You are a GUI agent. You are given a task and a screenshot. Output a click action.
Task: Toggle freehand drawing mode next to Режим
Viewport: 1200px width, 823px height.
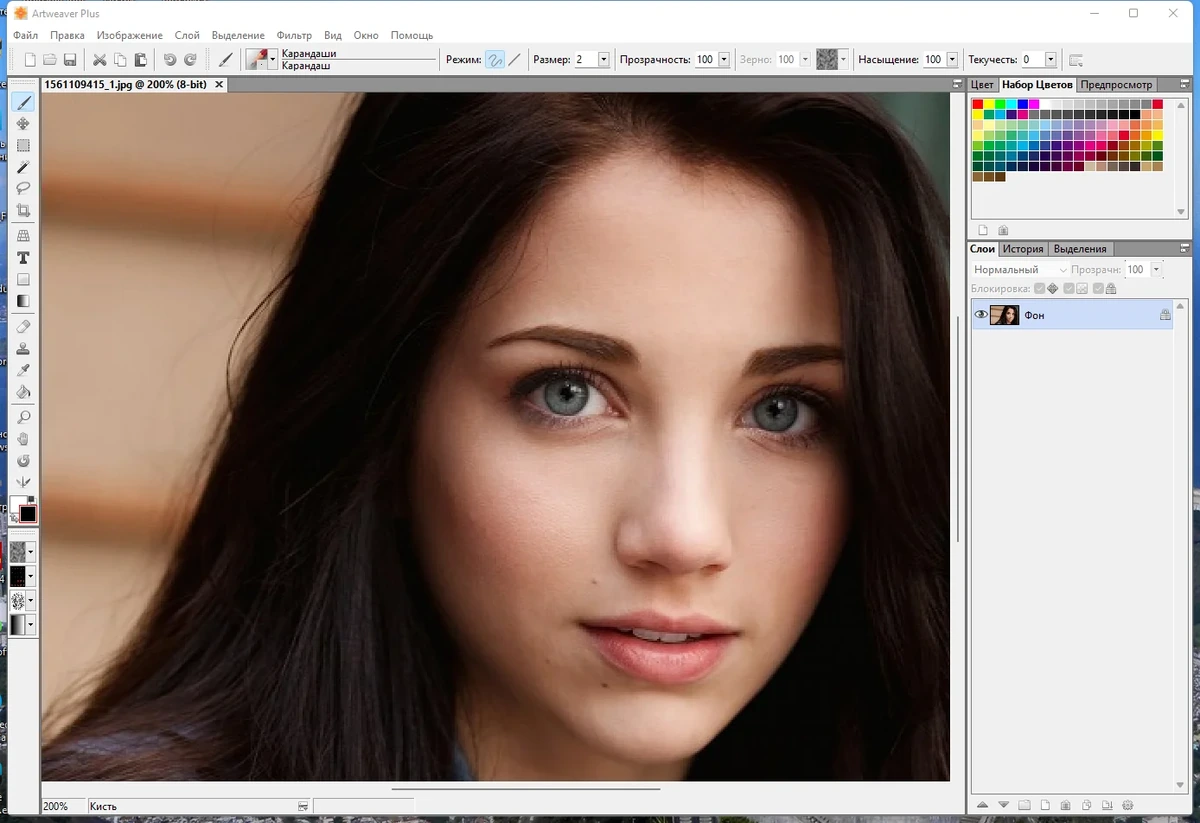click(495, 60)
